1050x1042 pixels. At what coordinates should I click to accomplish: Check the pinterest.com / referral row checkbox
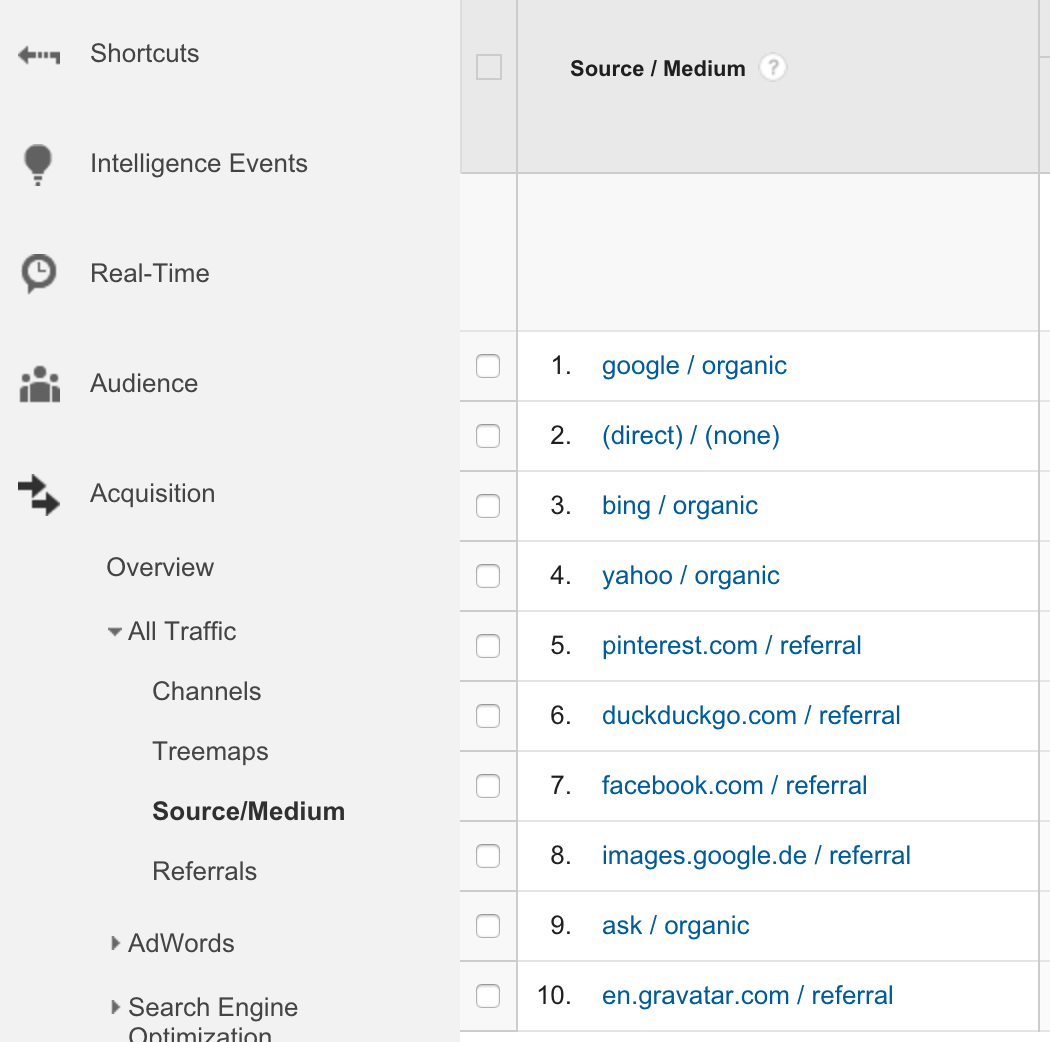click(488, 646)
